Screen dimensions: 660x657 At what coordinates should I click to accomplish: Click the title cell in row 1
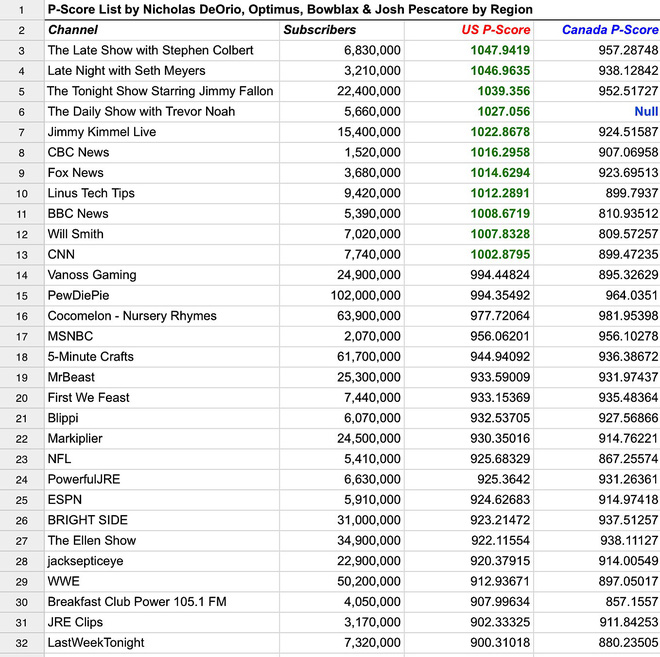click(x=290, y=9)
